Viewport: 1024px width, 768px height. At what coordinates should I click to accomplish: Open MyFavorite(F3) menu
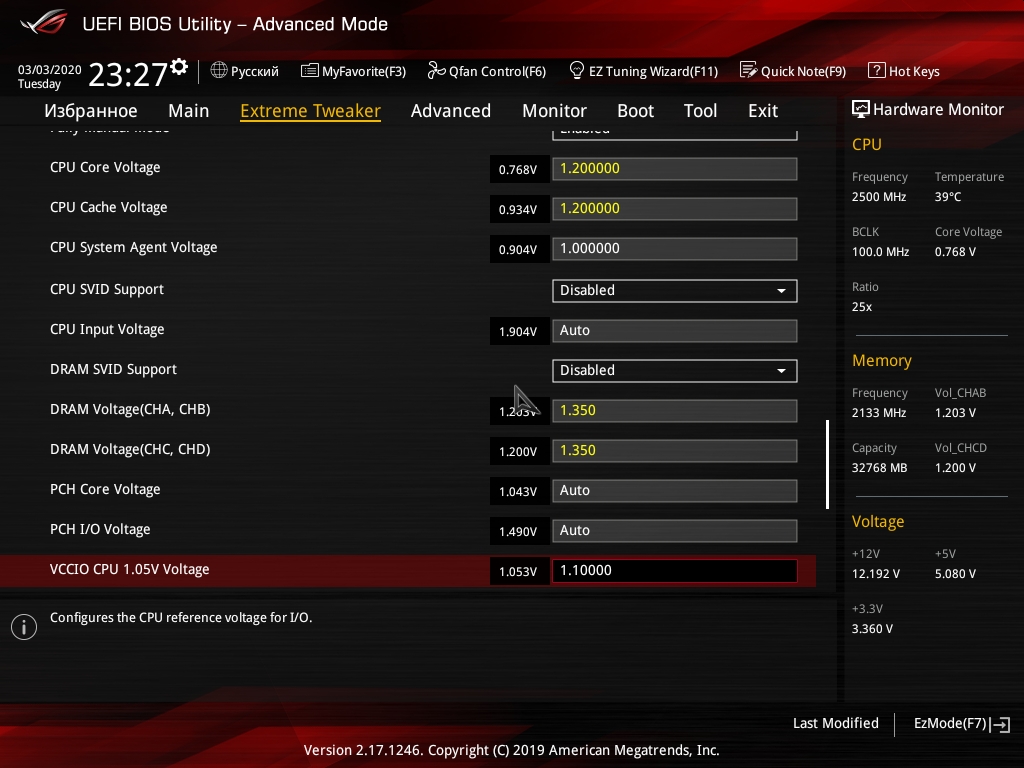[x=364, y=71]
